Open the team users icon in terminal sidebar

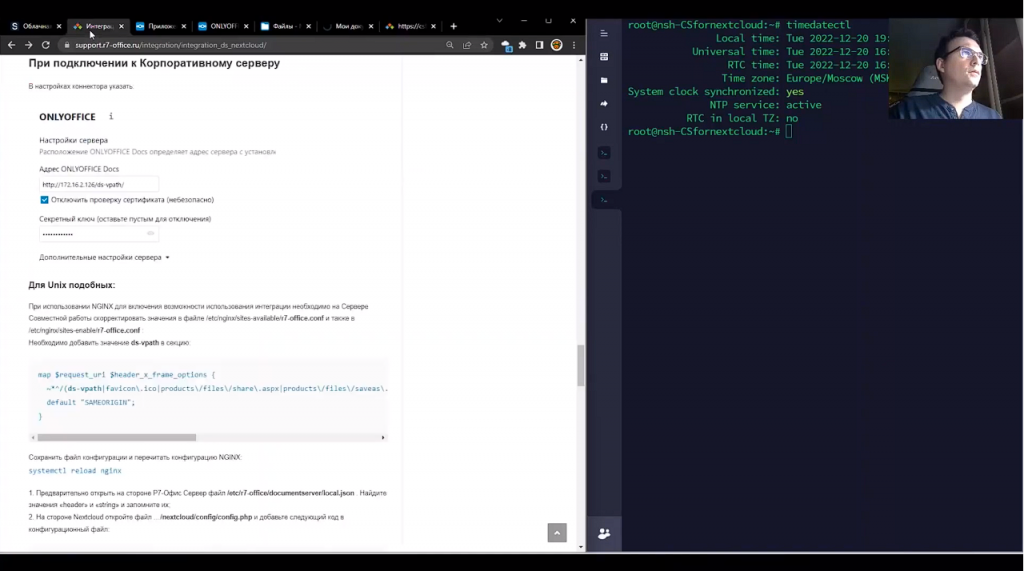[x=604, y=534]
